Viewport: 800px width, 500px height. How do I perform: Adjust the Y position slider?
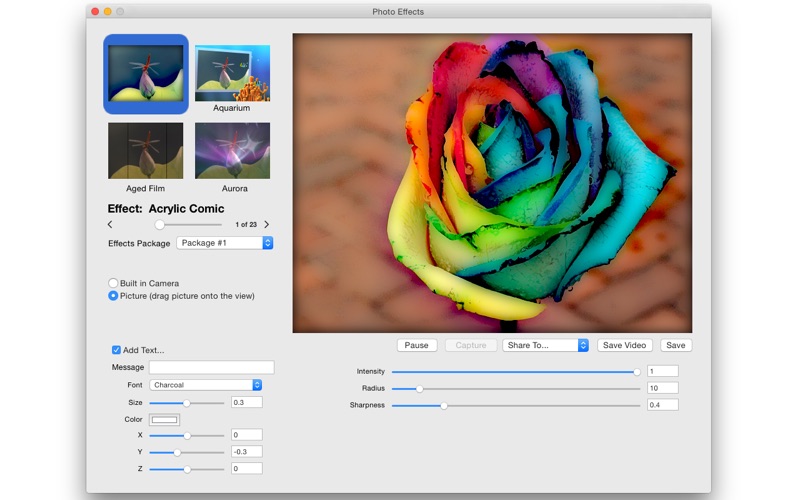(187, 453)
